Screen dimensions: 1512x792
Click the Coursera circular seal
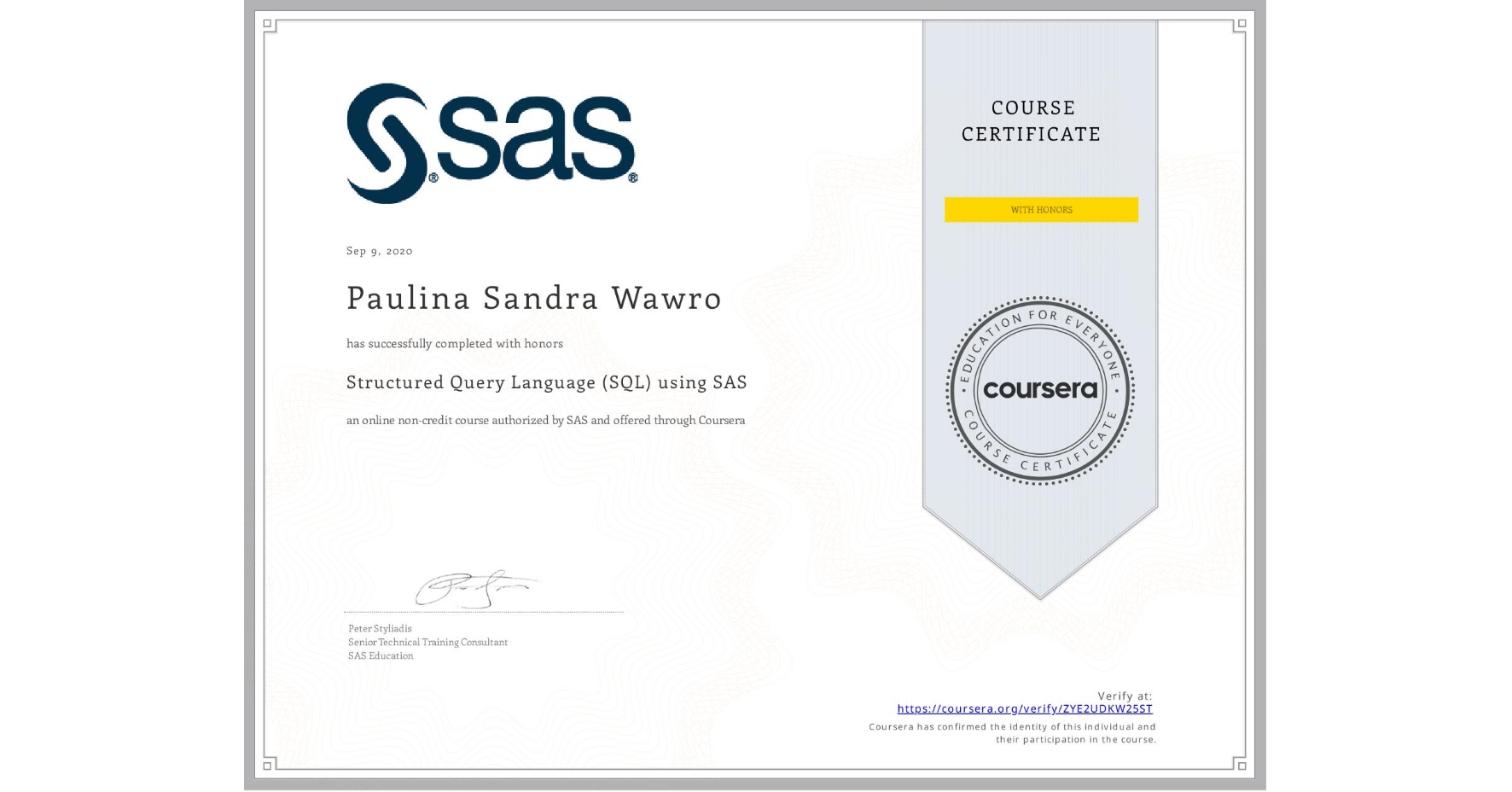[1041, 391]
